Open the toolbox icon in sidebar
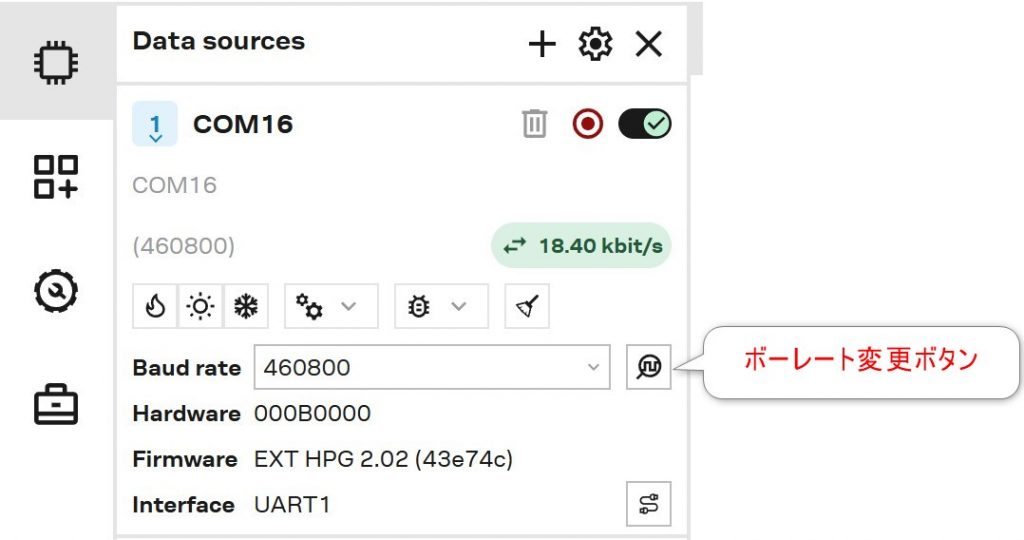 (56, 405)
